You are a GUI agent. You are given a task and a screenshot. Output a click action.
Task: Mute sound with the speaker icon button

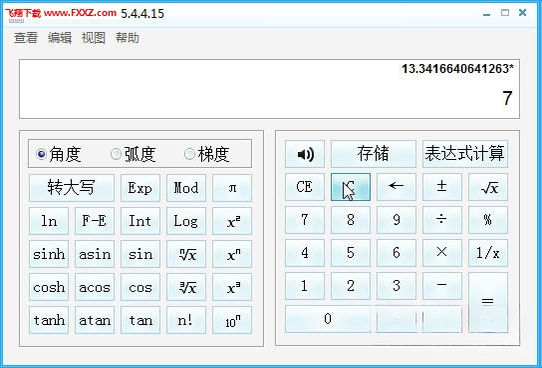pyautogui.click(x=305, y=154)
